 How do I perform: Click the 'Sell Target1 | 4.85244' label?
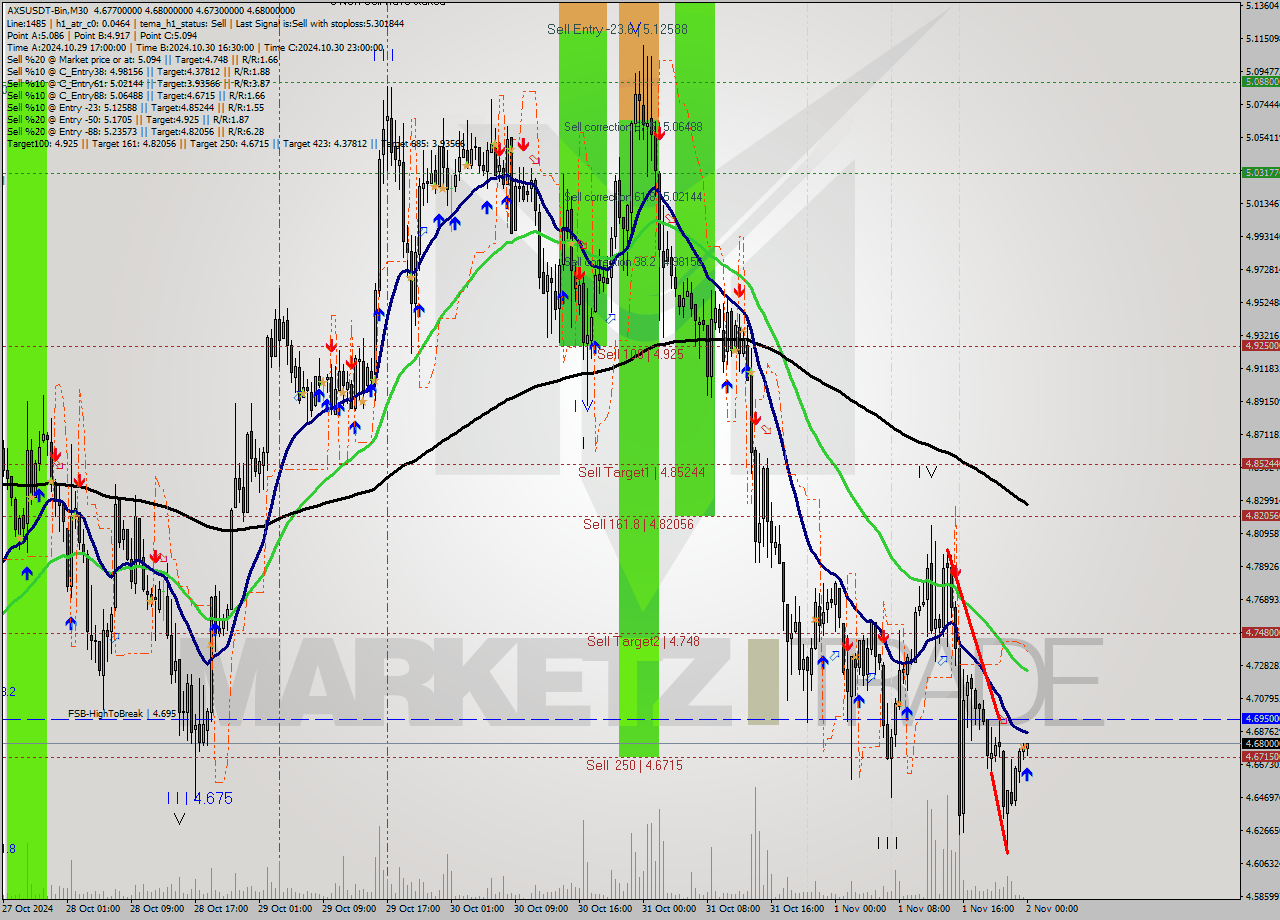pos(642,472)
